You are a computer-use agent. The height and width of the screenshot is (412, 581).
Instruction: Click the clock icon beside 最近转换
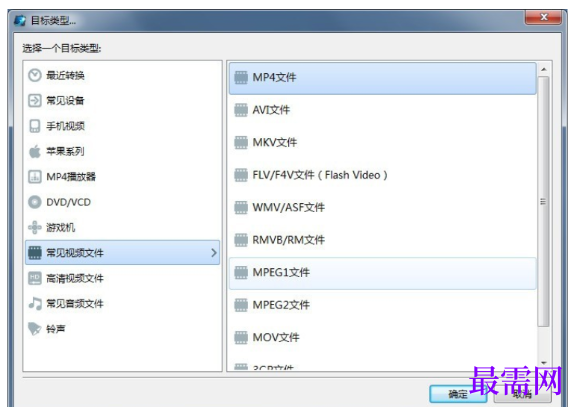pos(35,75)
